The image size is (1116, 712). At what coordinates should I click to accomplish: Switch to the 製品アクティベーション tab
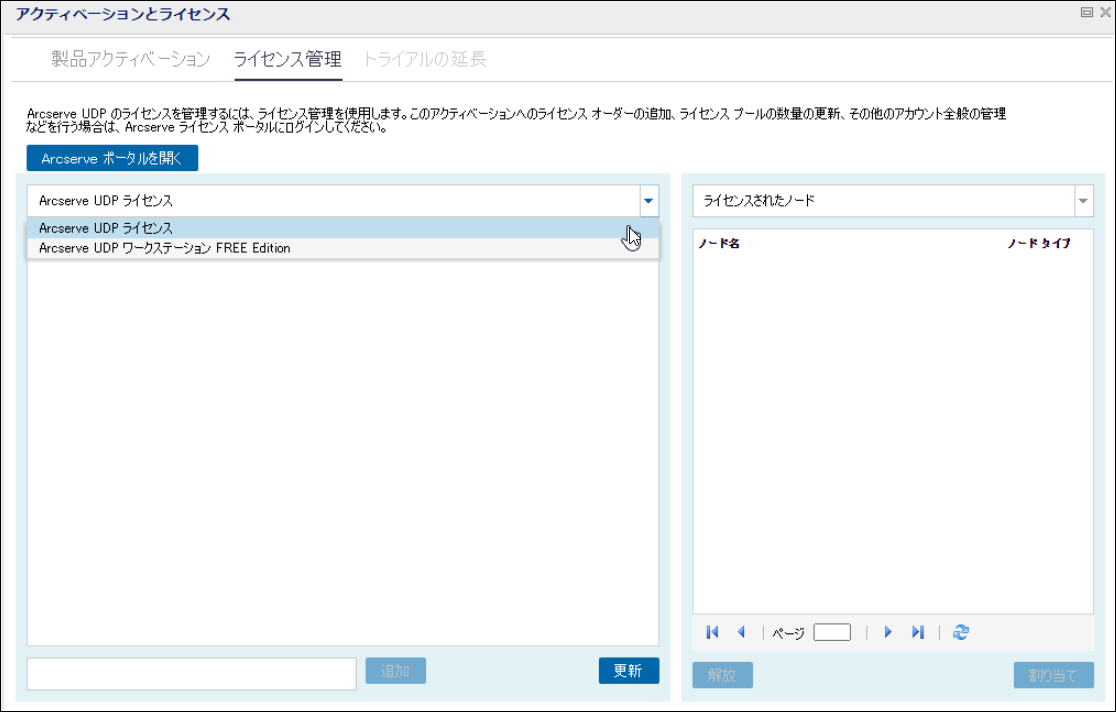(131, 59)
